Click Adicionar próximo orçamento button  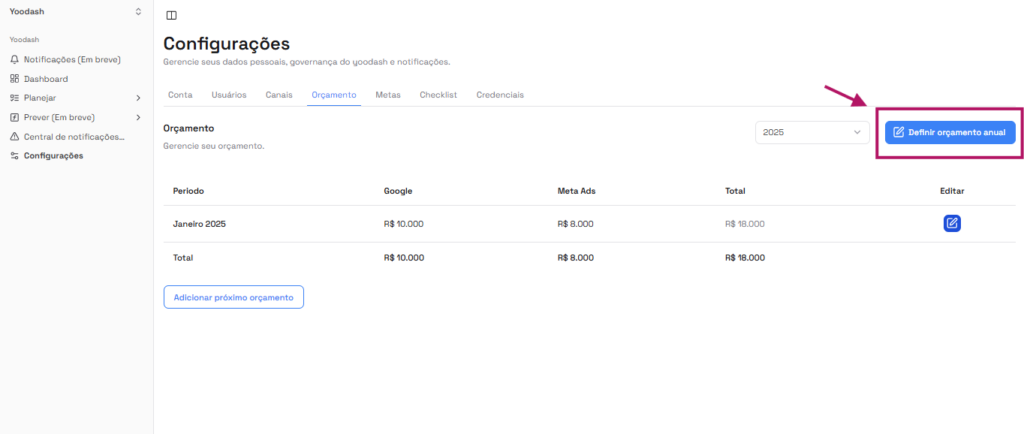click(233, 297)
